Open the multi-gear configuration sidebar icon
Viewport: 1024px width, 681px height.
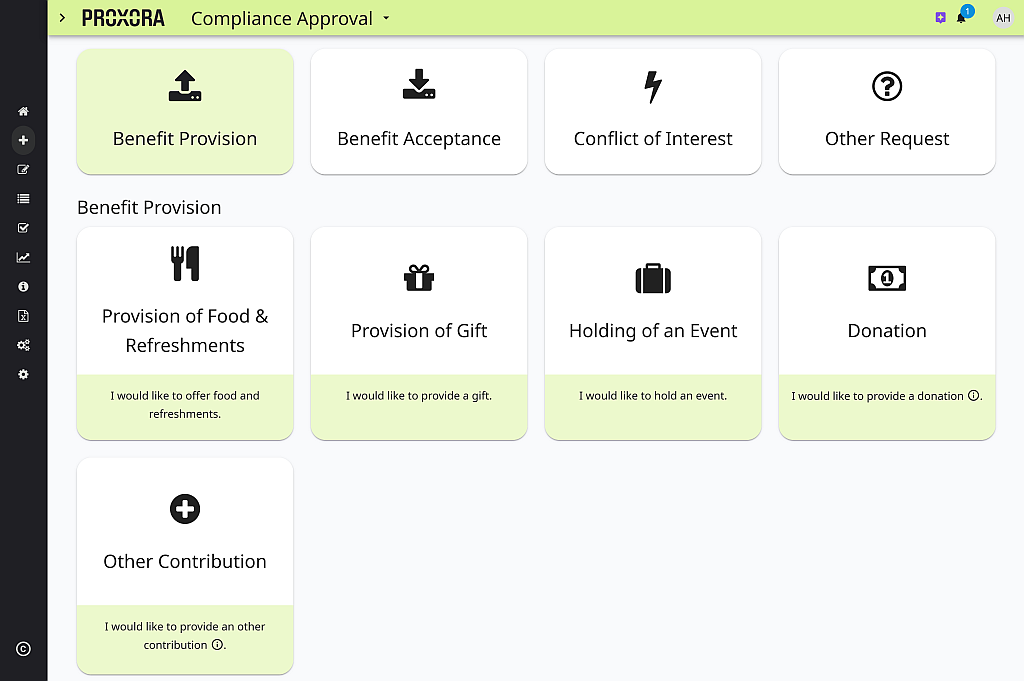[x=23, y=345]
